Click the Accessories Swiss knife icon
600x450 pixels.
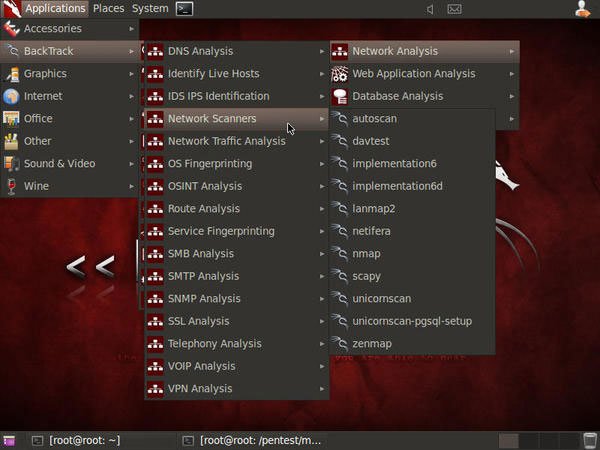coord(11,29)
